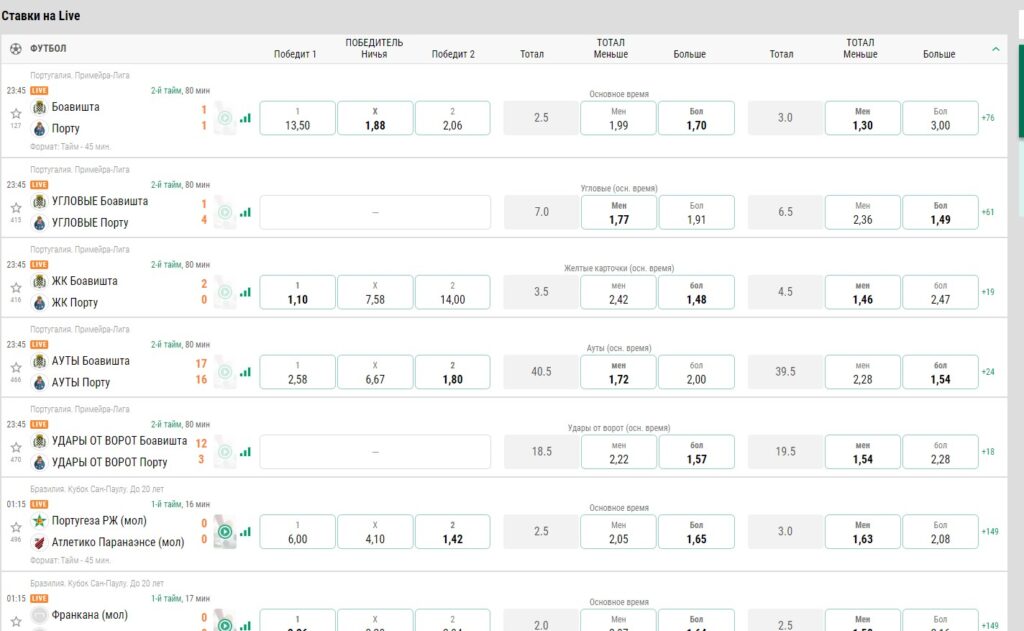Click Португеза РЖ star crest icon
The height and width of the screenshot is (631, 1024).
click(x=39, y=521)
